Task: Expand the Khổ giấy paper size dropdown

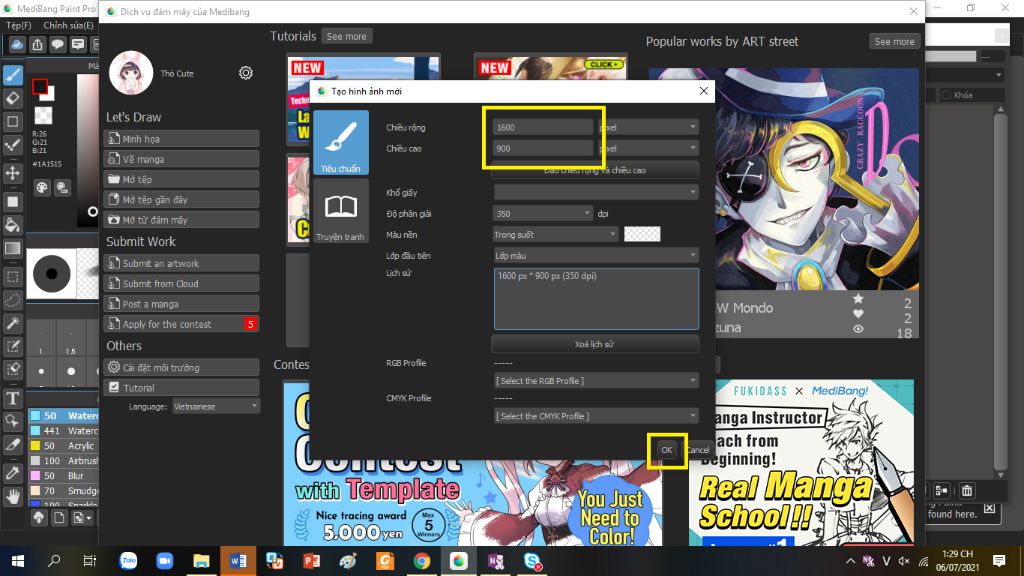Action: pyautogui.click(x=596, y=192)
